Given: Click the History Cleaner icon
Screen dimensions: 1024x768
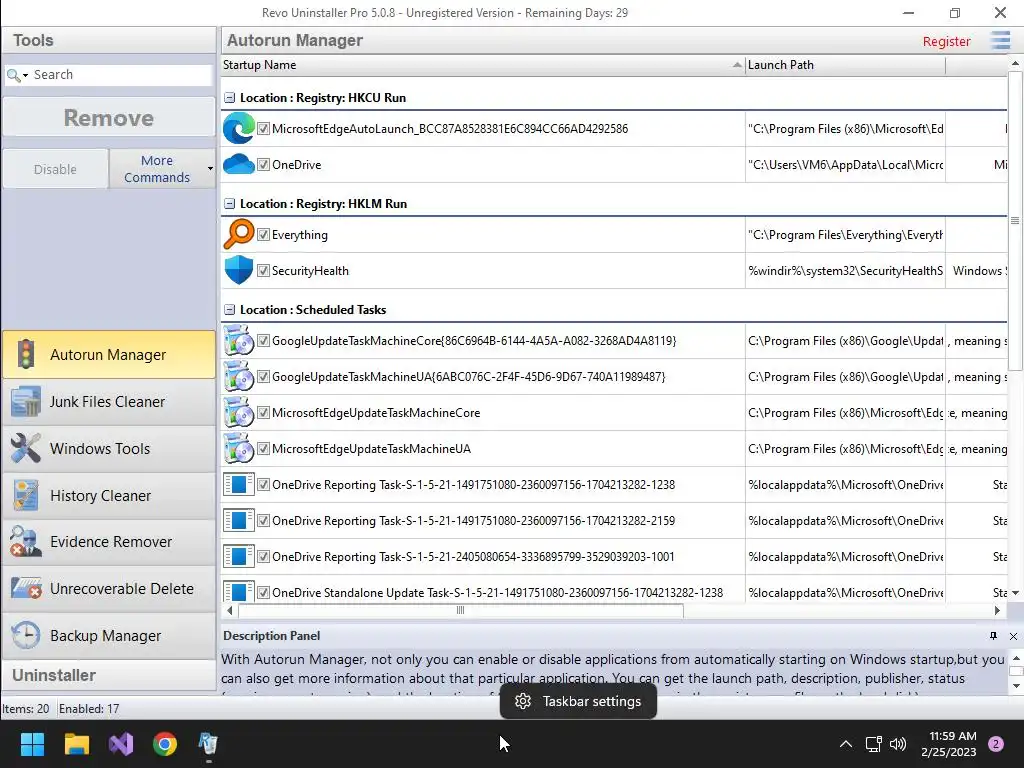Looking at the screenshot, I should coord(26,495).
